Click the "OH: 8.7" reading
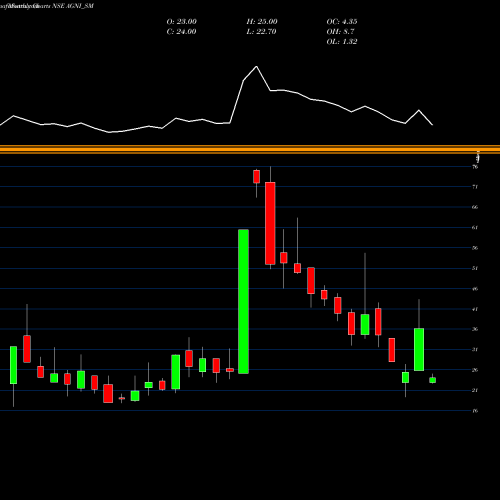 pos(340,32)
